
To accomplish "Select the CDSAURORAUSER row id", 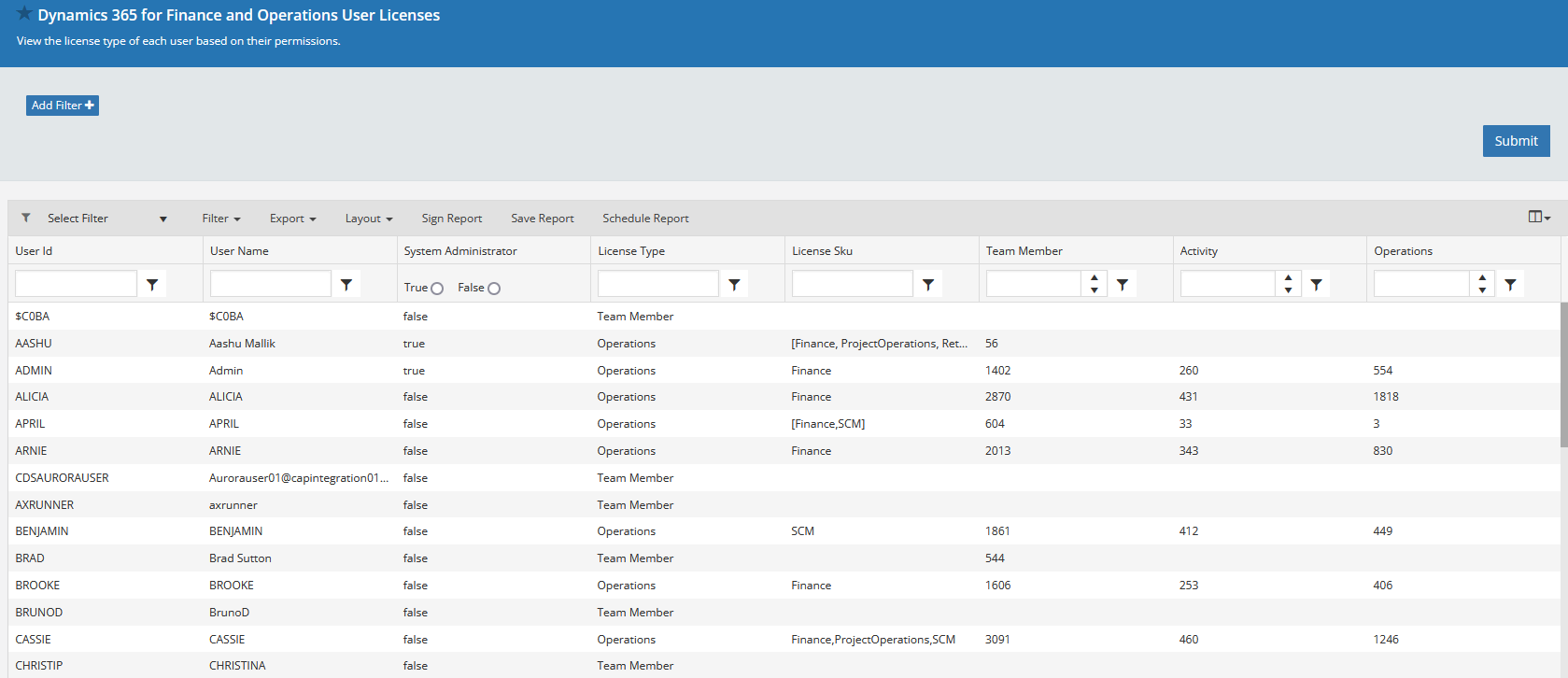I will click(63, 478).
